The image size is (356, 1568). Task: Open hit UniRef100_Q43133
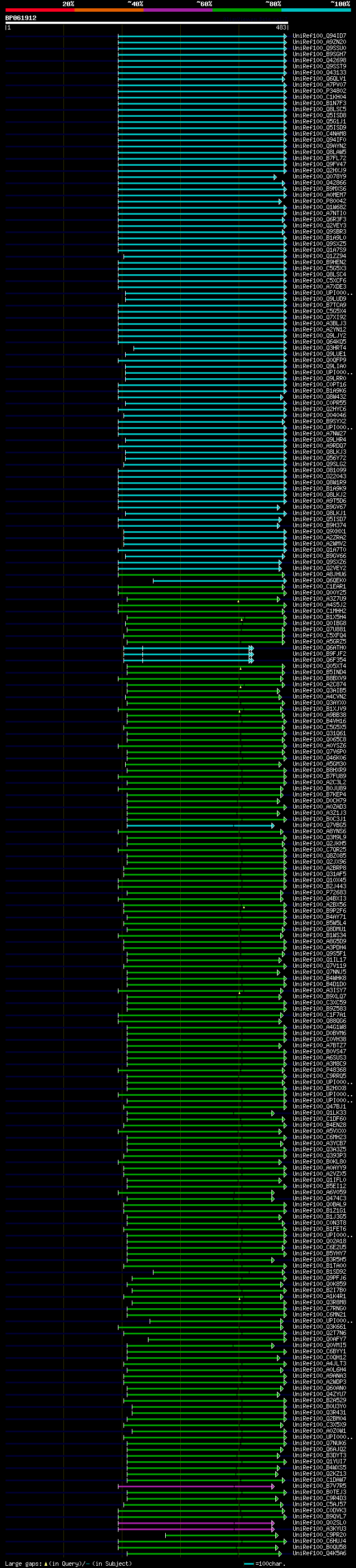pos(319,72)
